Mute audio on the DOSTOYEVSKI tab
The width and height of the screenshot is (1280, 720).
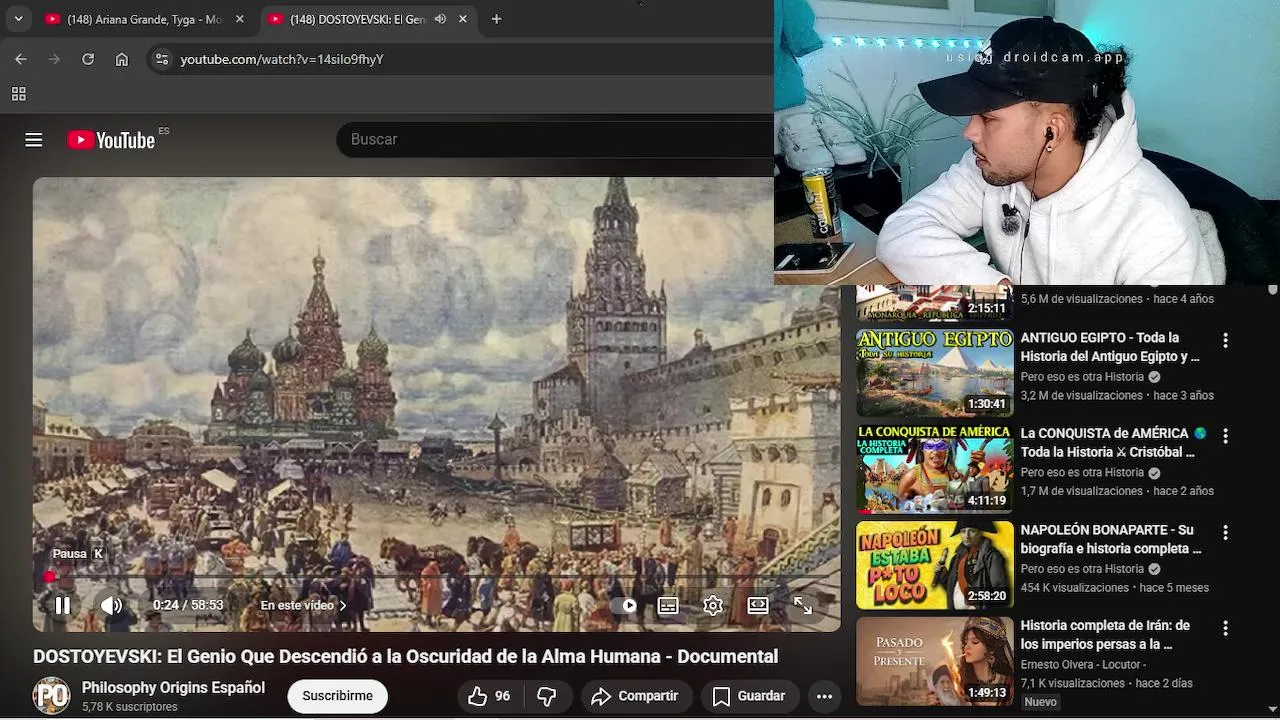pyautogui.click(x=440, y=19)
